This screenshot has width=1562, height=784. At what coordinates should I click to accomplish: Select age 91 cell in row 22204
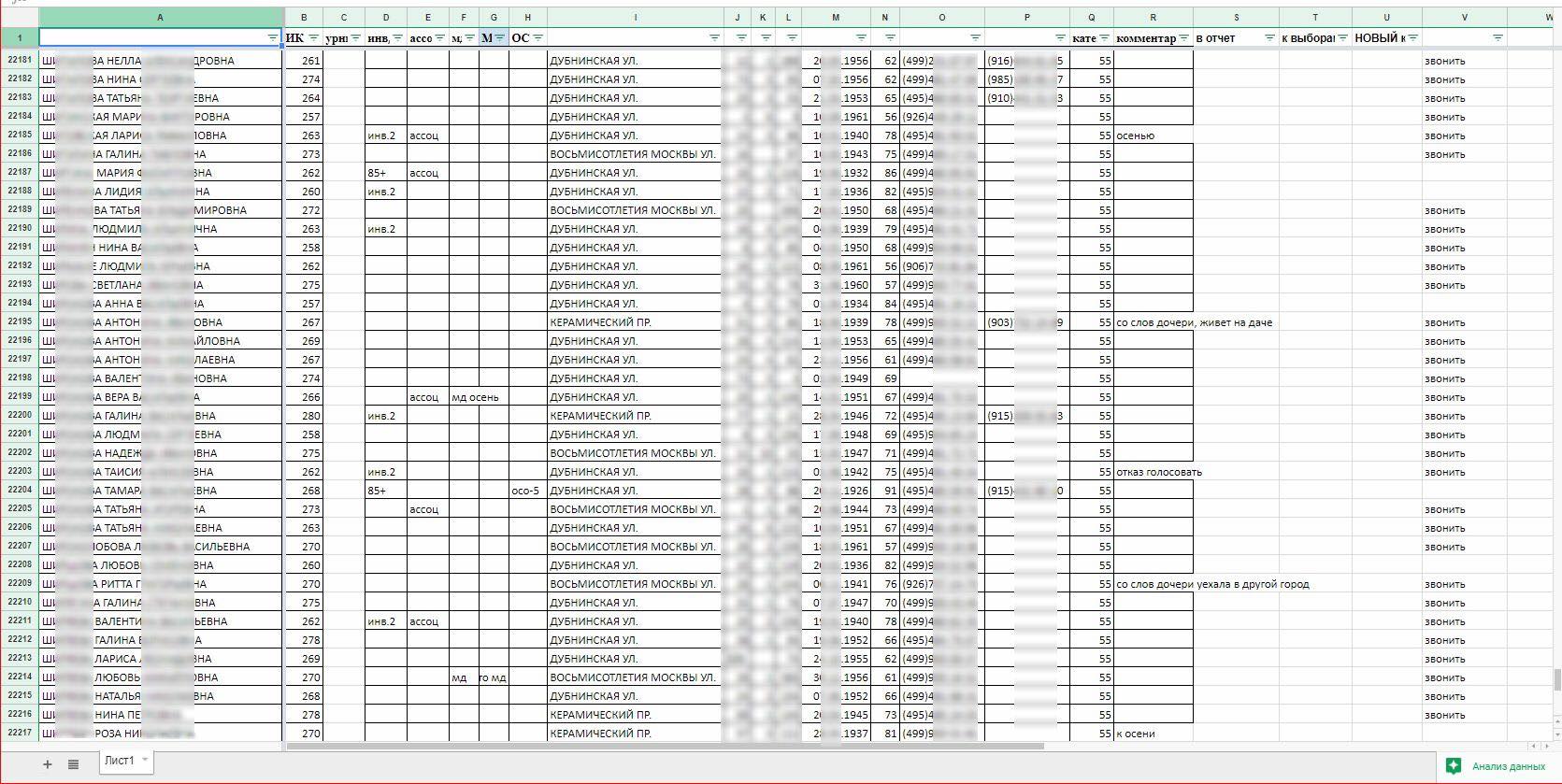885,491
